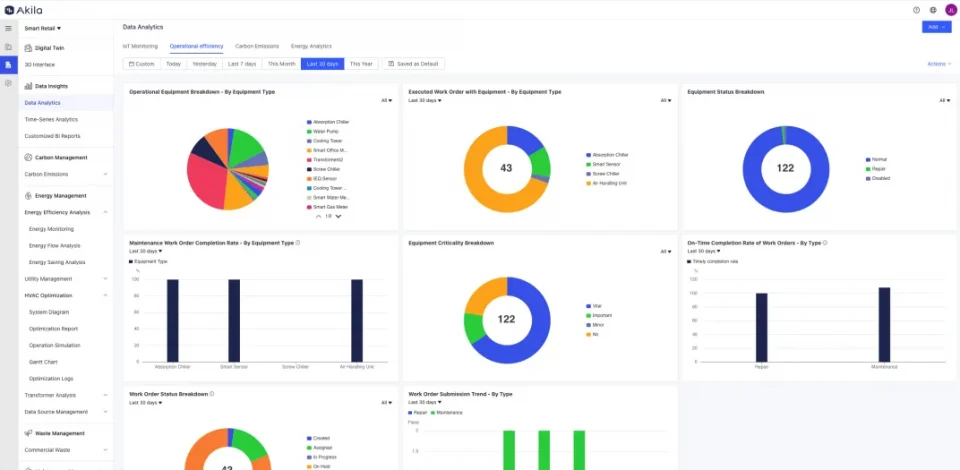Click the Data Insights bar chart icon
This screenshot has width=960, height=470.
28,86
